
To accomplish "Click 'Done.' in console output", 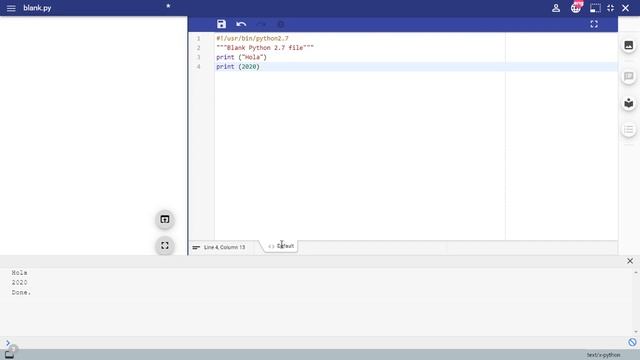I will (x=21, y=293).
